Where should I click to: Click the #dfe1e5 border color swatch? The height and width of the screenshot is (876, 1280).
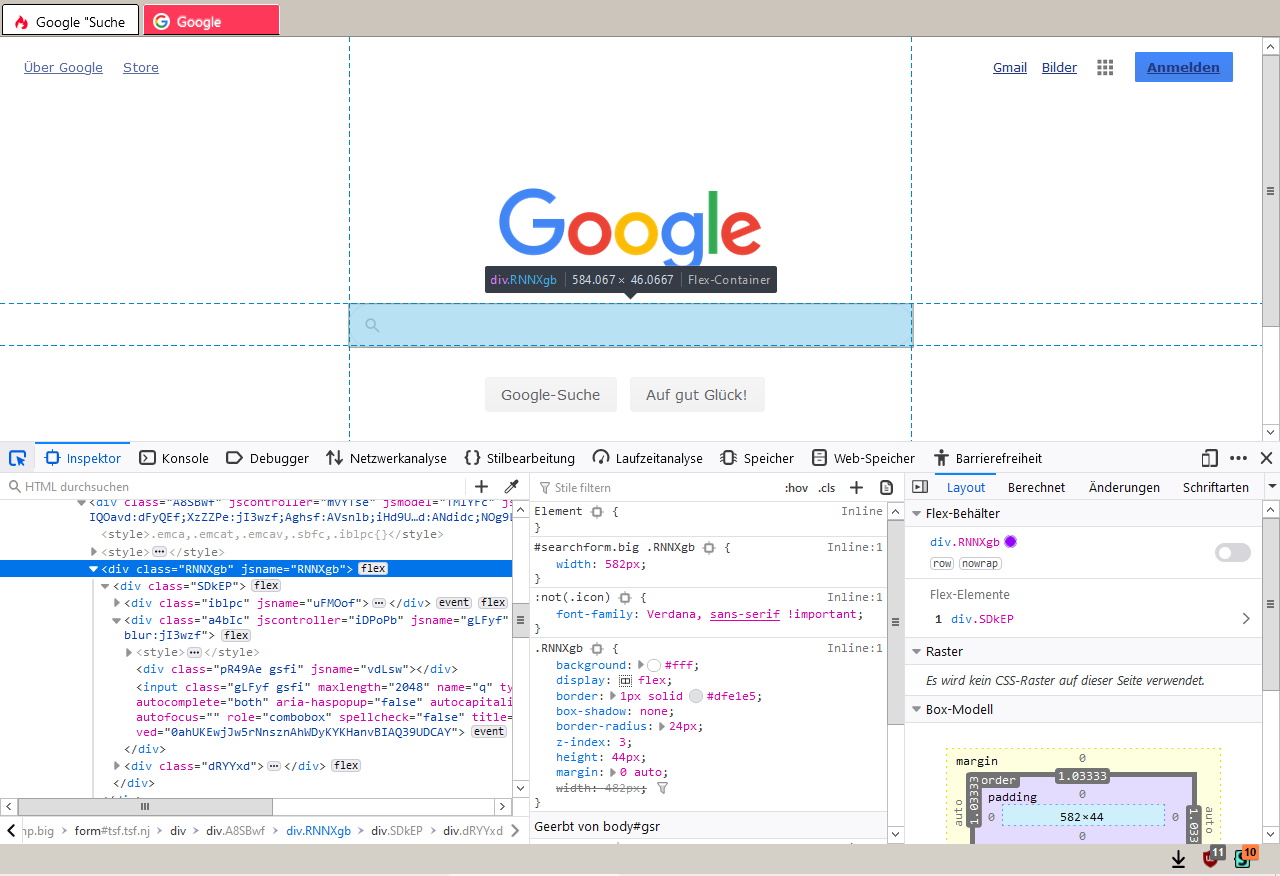pyautogui.click(x=696, y=696)
